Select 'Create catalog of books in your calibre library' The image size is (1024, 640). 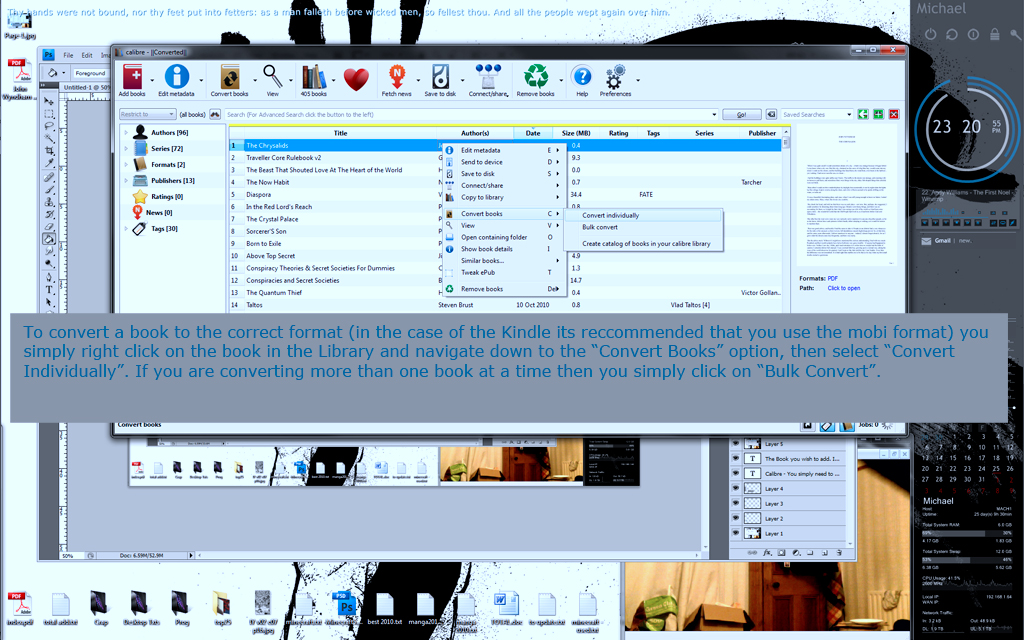644,244
